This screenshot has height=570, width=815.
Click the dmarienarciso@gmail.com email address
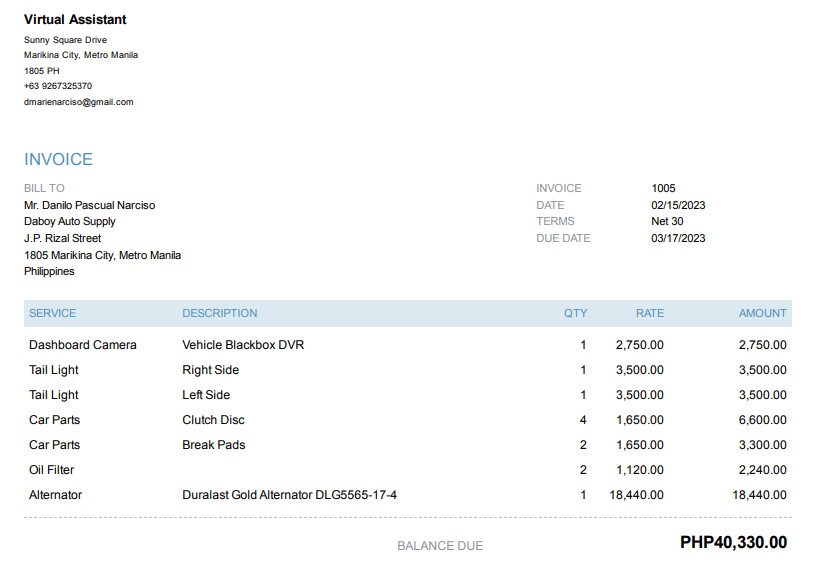78,102
